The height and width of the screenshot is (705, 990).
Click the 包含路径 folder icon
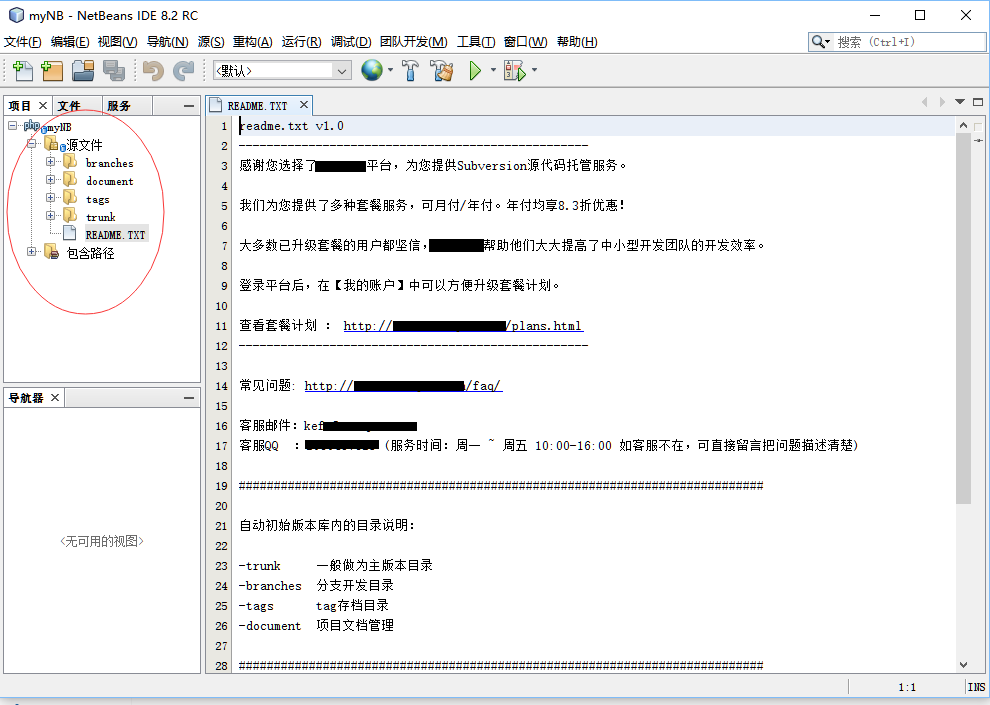52,252
